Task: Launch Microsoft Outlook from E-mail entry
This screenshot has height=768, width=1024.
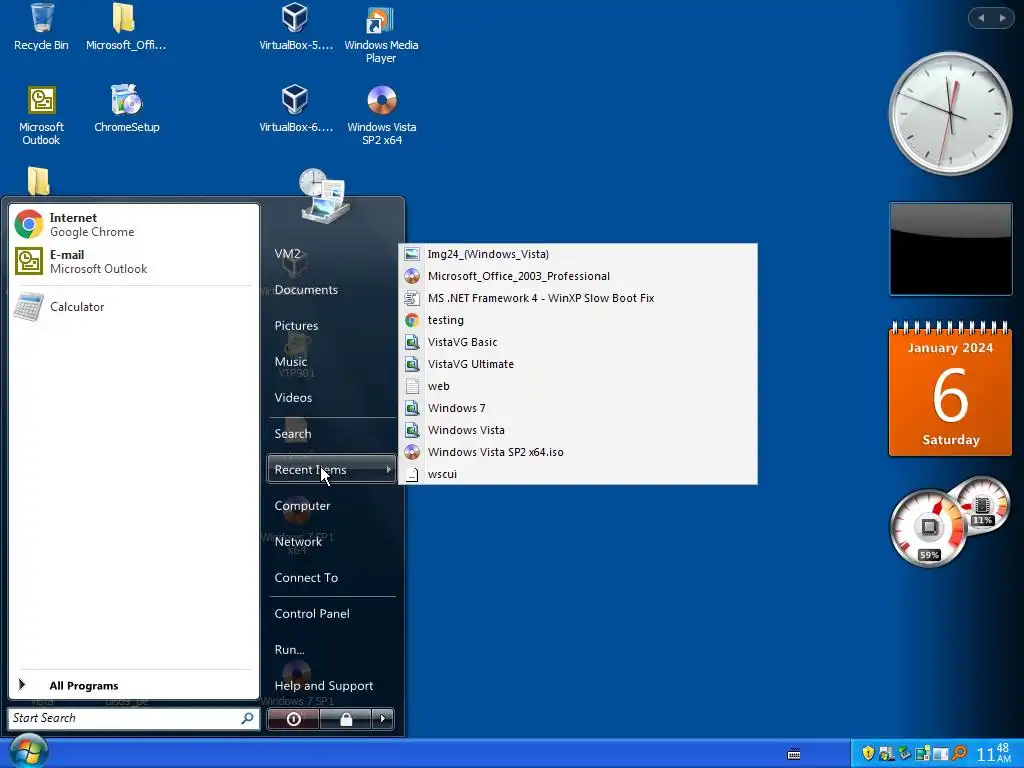Action: coord(133,261)
